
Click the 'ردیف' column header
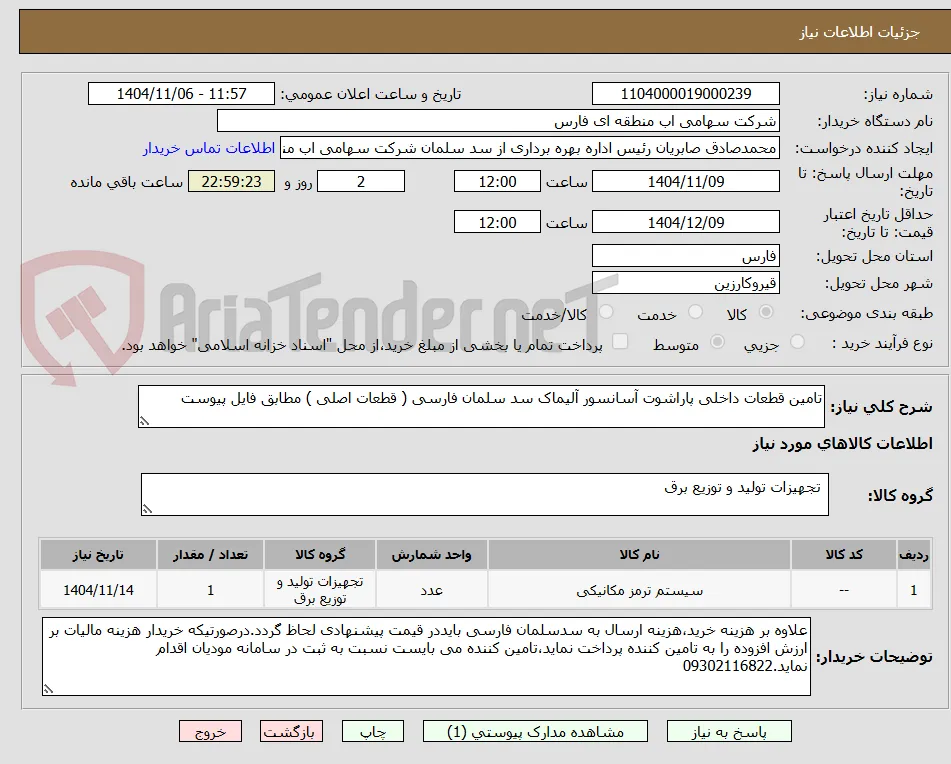(x=913, y=554)
